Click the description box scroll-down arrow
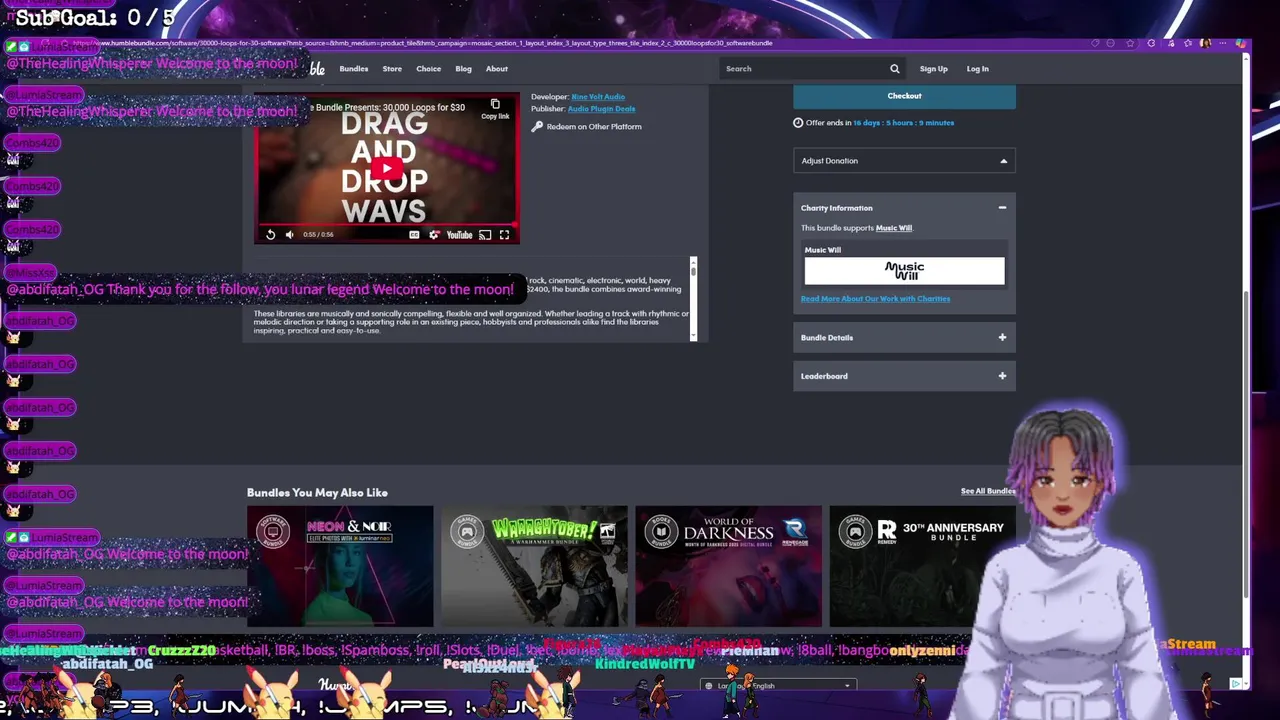 693,336
